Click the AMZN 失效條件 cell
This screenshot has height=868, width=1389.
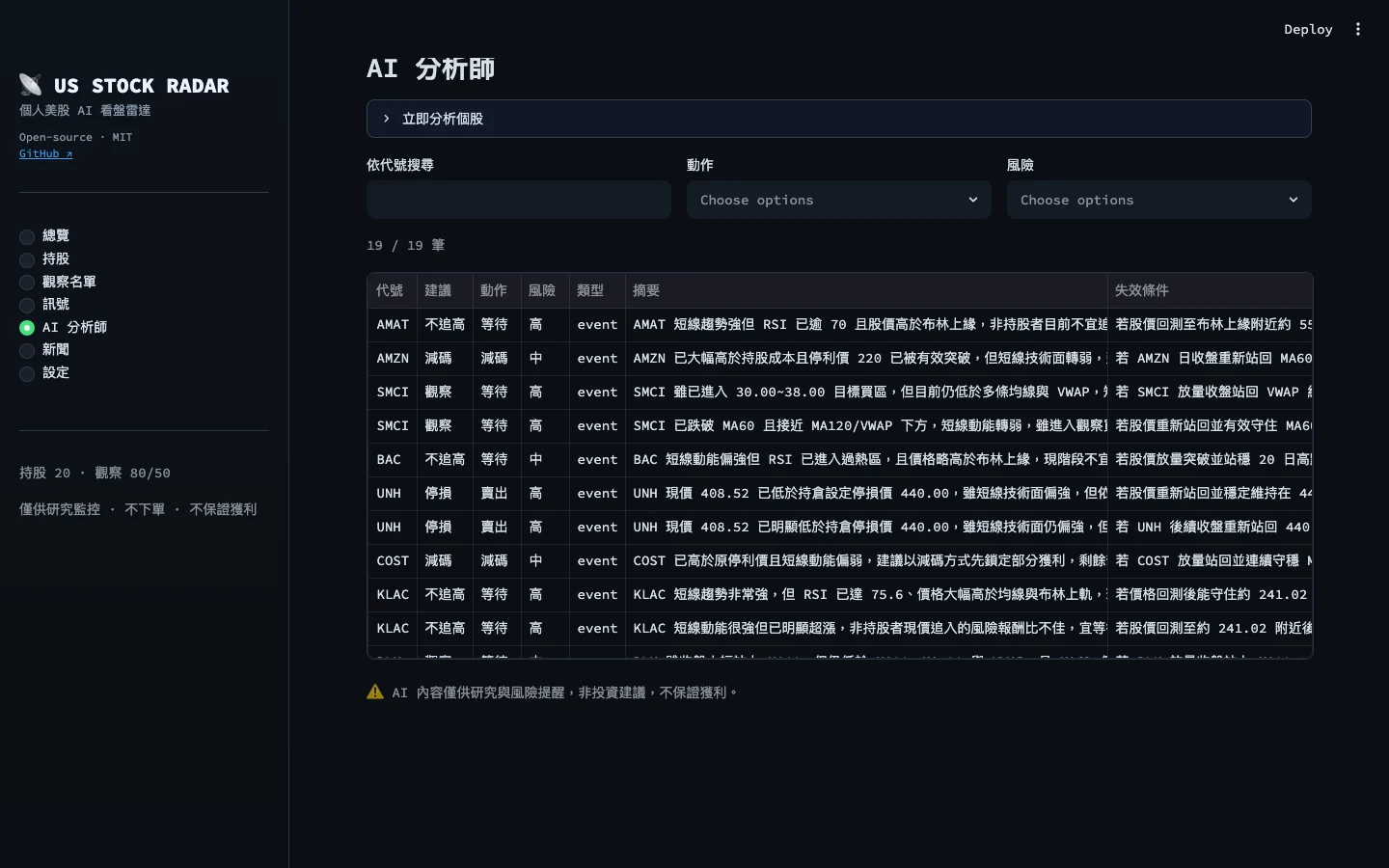tap(1210, 358)
